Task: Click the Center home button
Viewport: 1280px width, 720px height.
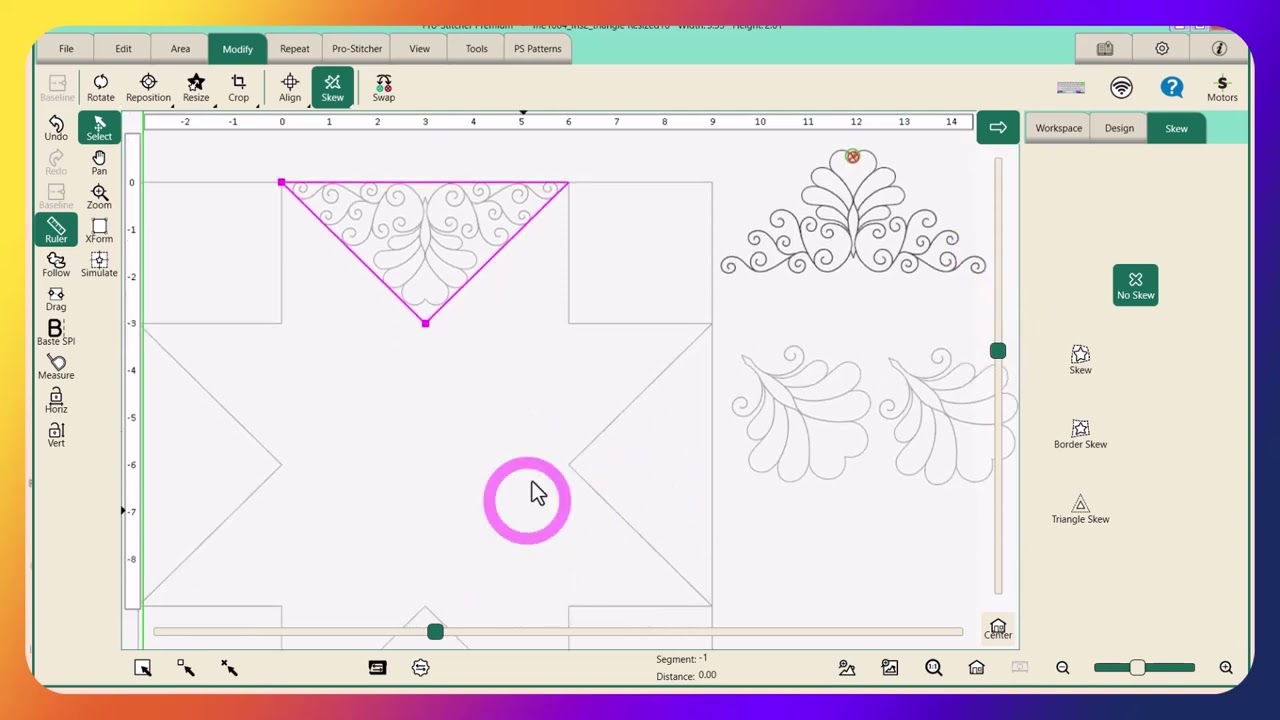Action: [x=998, y=629]
